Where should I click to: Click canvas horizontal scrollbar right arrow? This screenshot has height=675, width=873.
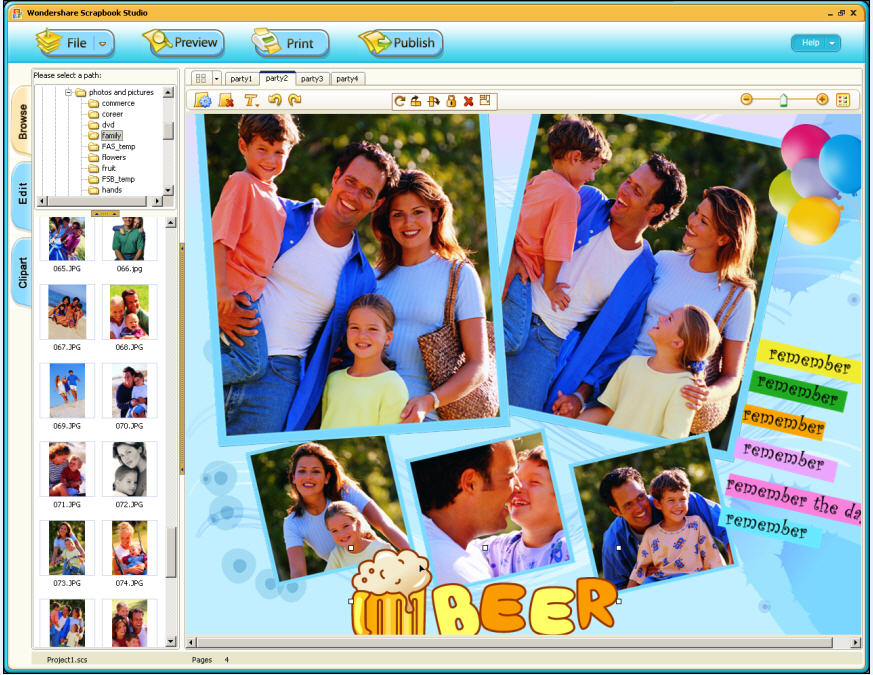tap(856, 643)
